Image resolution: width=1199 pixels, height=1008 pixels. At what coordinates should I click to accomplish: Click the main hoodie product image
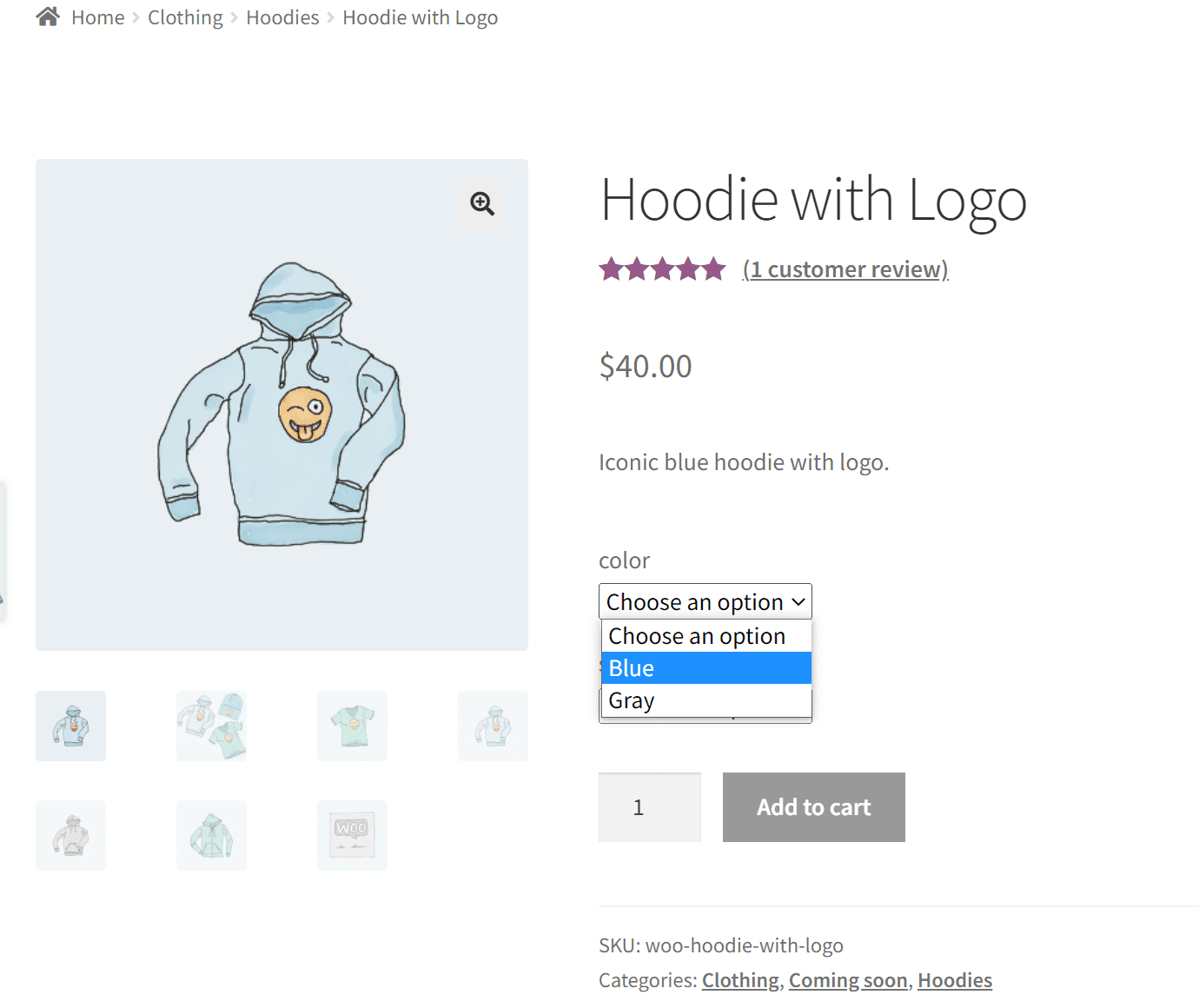pos(282,405)
